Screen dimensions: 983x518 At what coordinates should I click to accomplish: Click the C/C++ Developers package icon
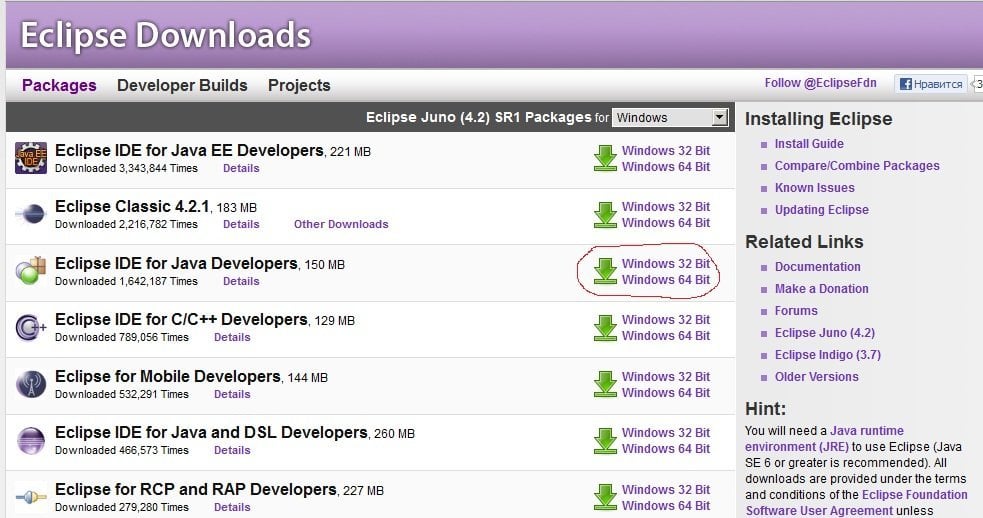[31, 327]
